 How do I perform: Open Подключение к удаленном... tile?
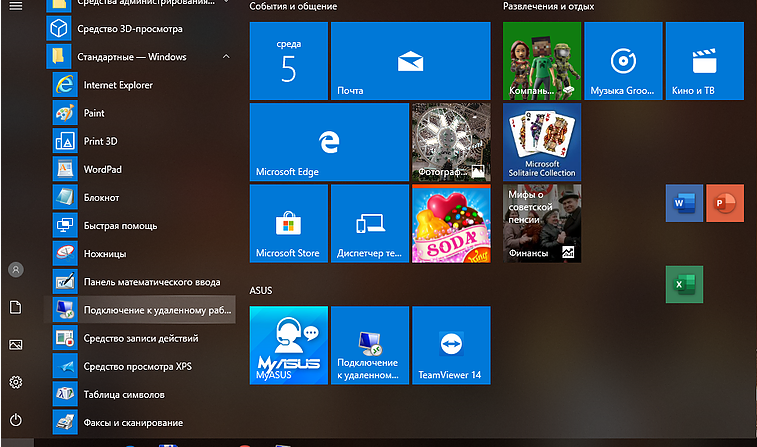370,345
